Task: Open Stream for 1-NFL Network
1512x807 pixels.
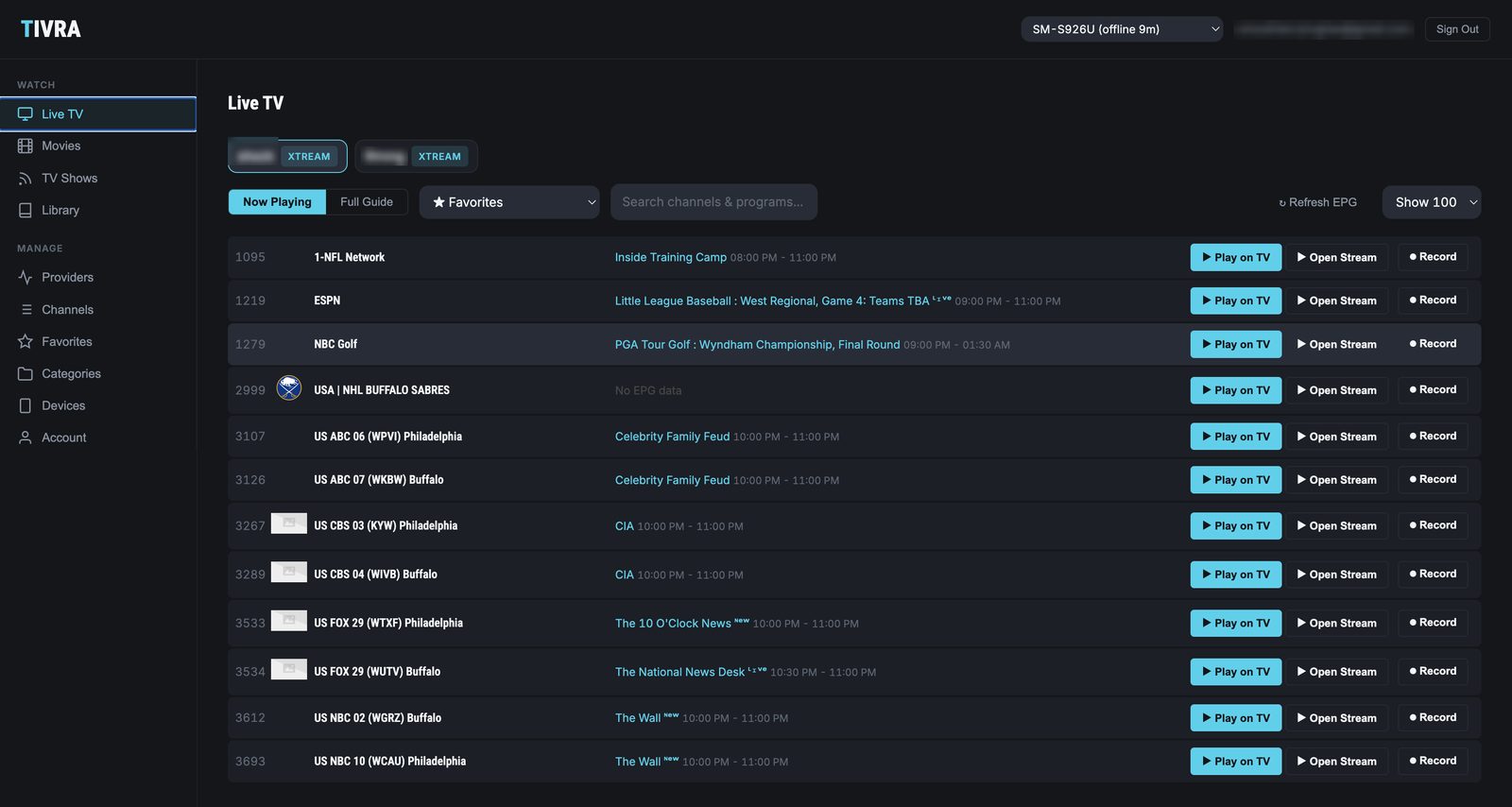Action: (x=1336, y=257)
